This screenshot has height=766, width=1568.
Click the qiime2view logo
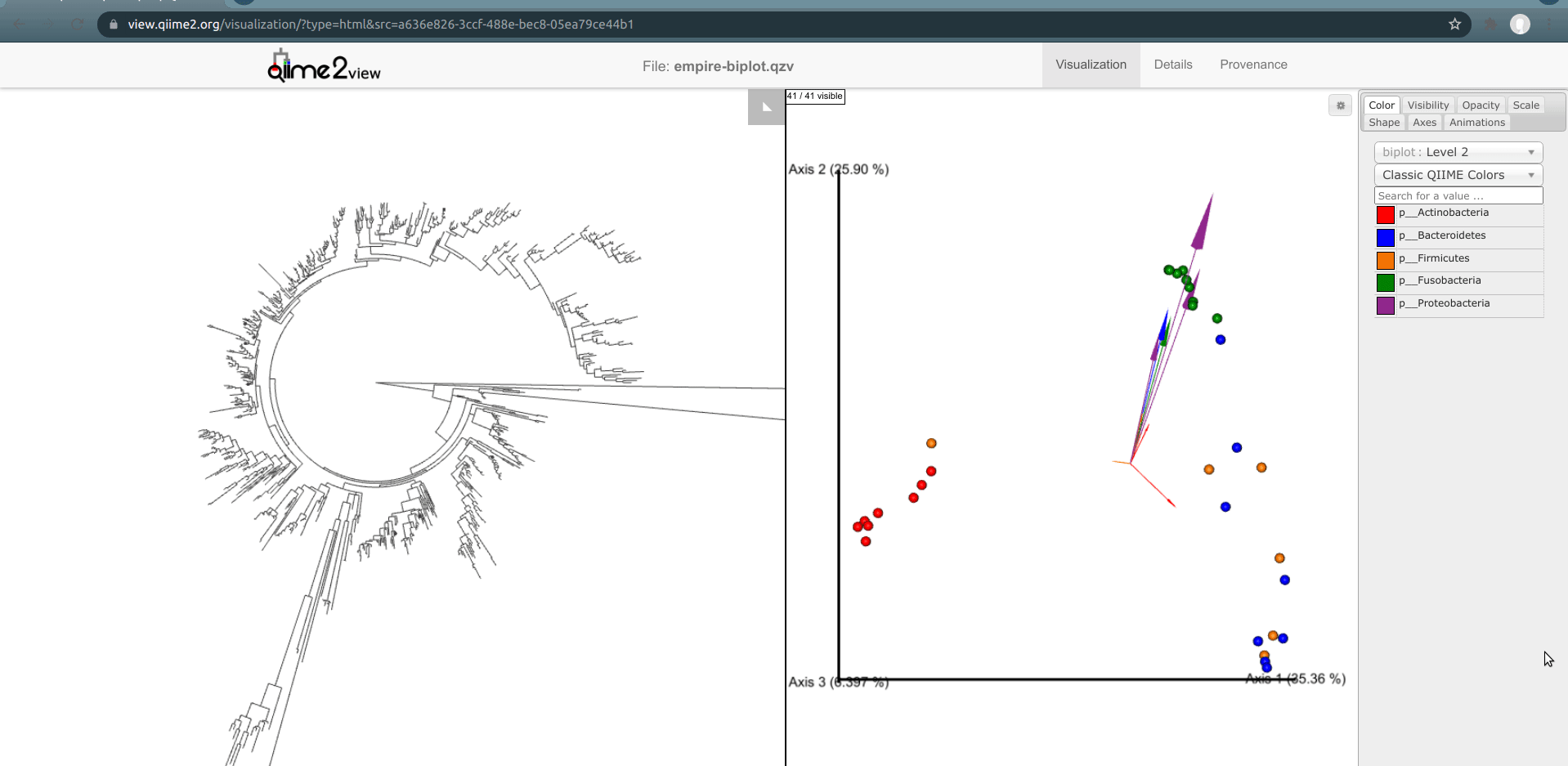[324, 67]
